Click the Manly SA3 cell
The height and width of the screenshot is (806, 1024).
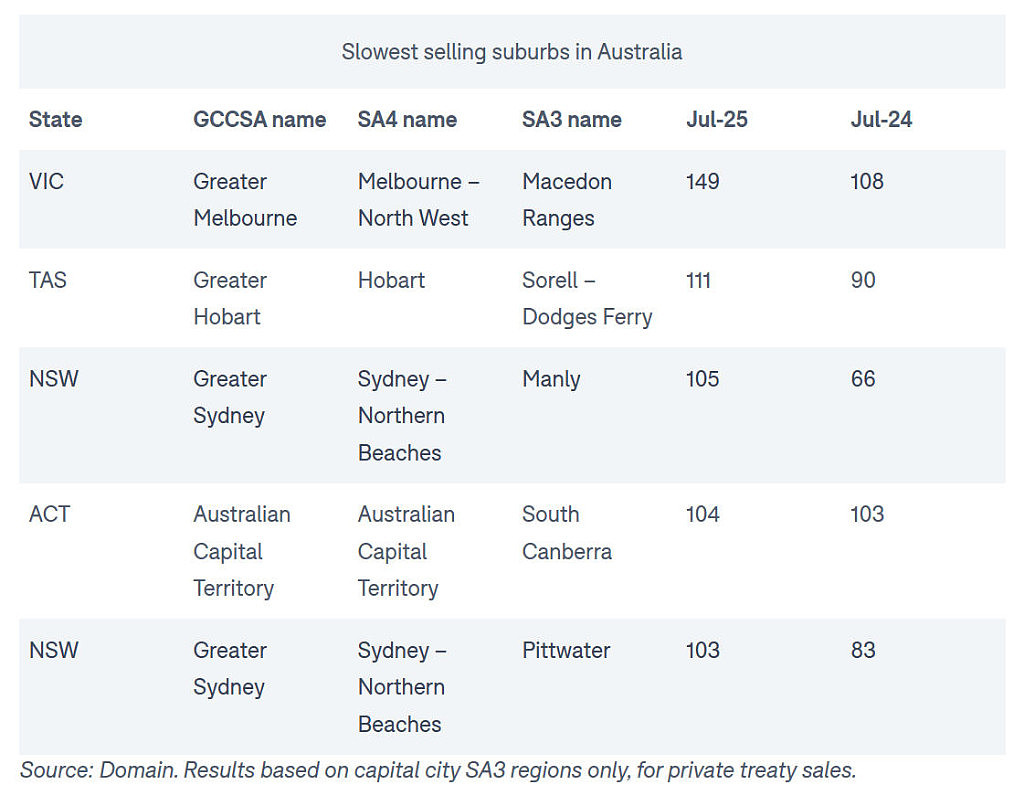click(551, 379)
